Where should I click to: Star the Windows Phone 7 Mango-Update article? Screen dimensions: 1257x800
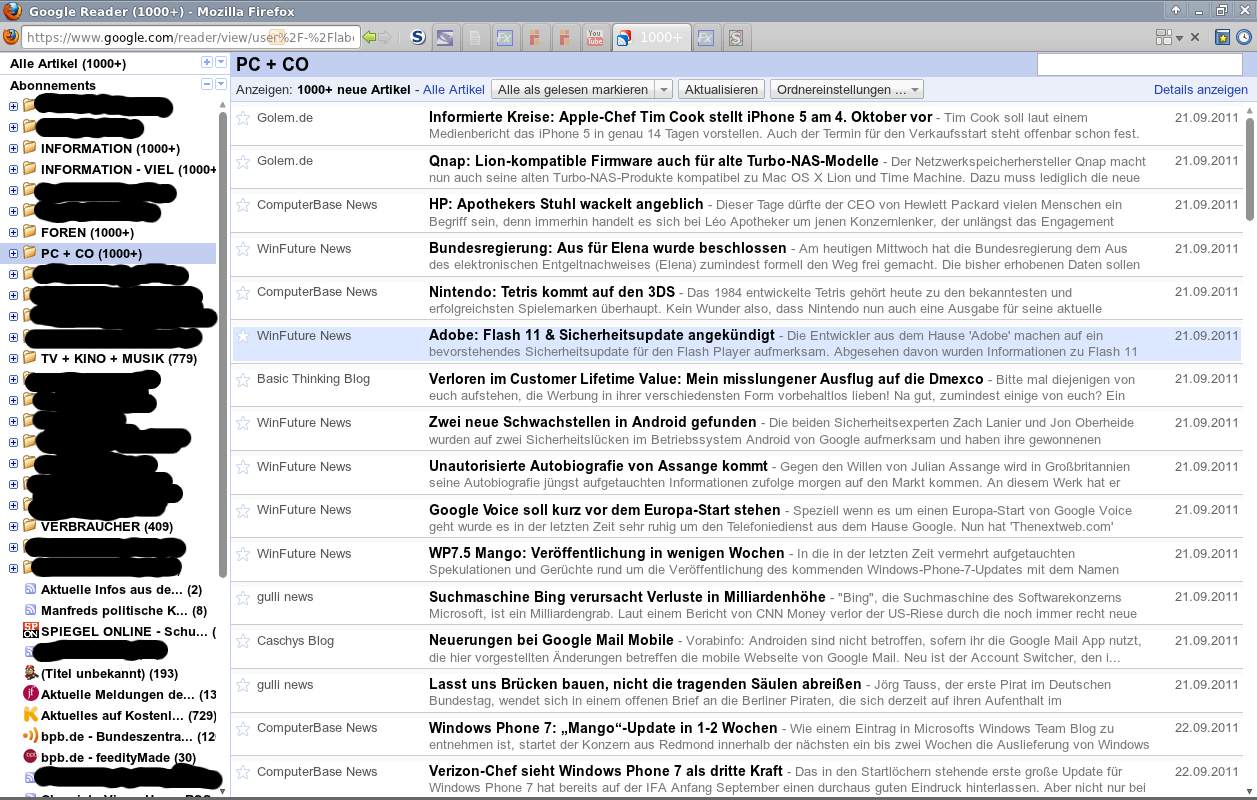pyautogui.click(x=242, y=728)
